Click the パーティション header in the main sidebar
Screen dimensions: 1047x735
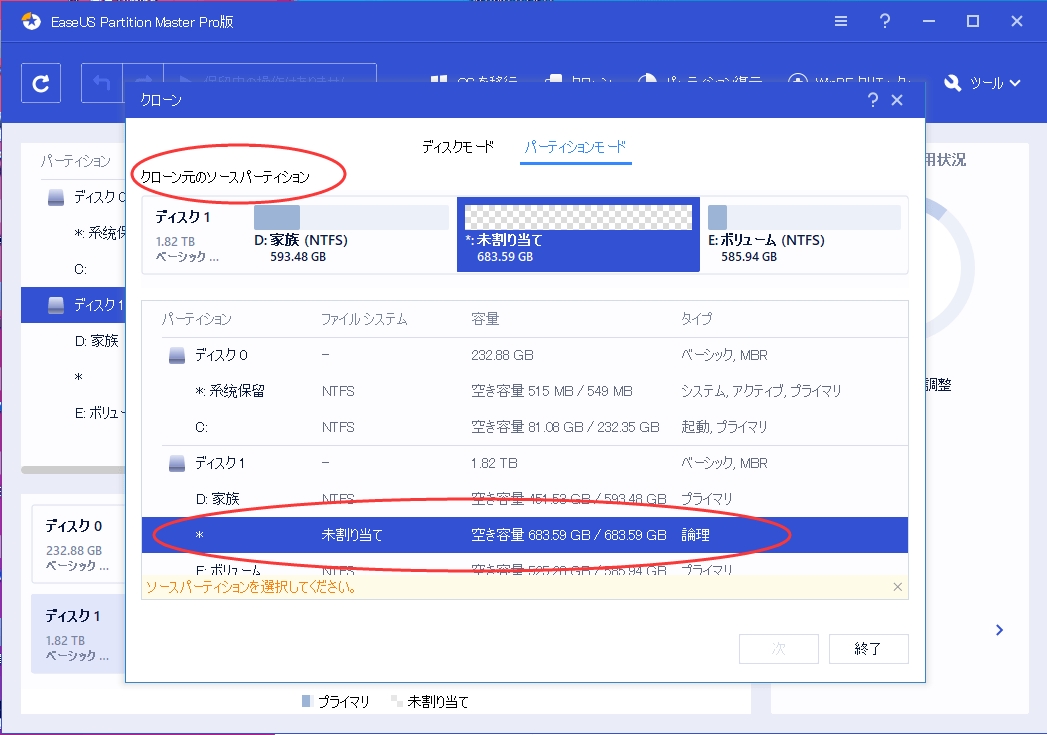(75, 161)
